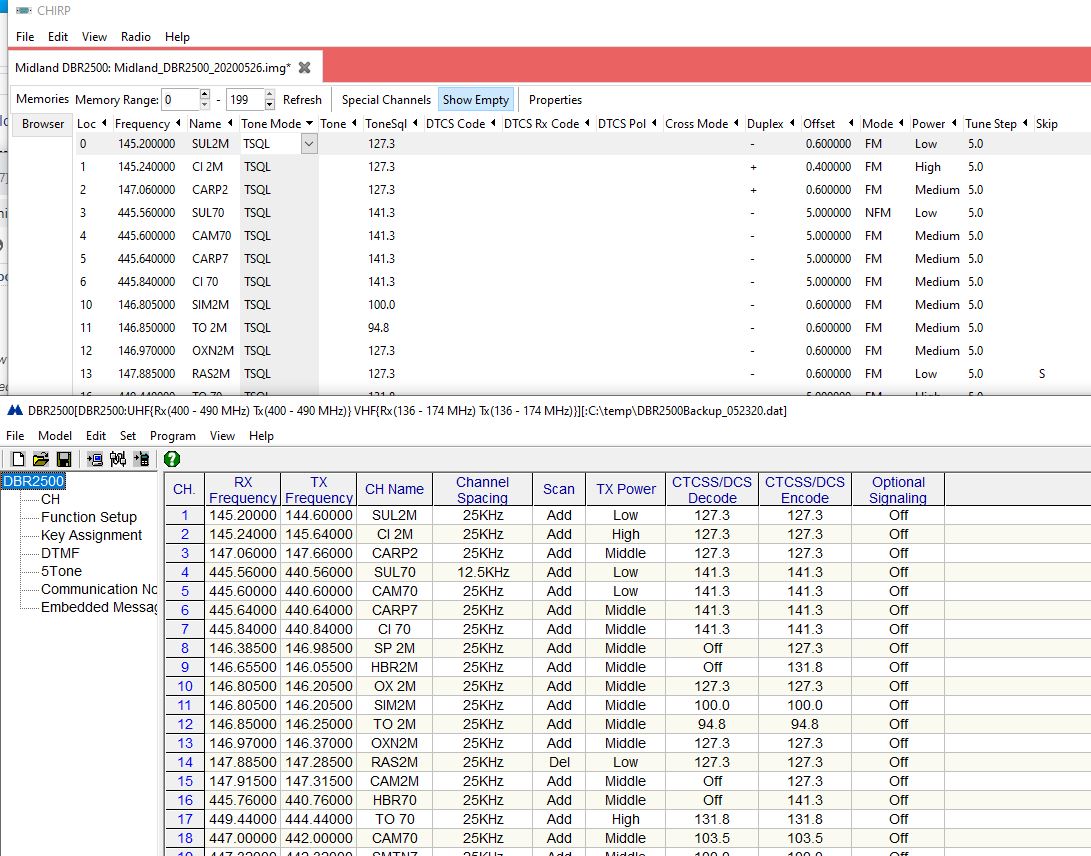Select channel 14 row header RAS2M
The height and width of the screenshot is (856, 1091).
click(184, 762)
